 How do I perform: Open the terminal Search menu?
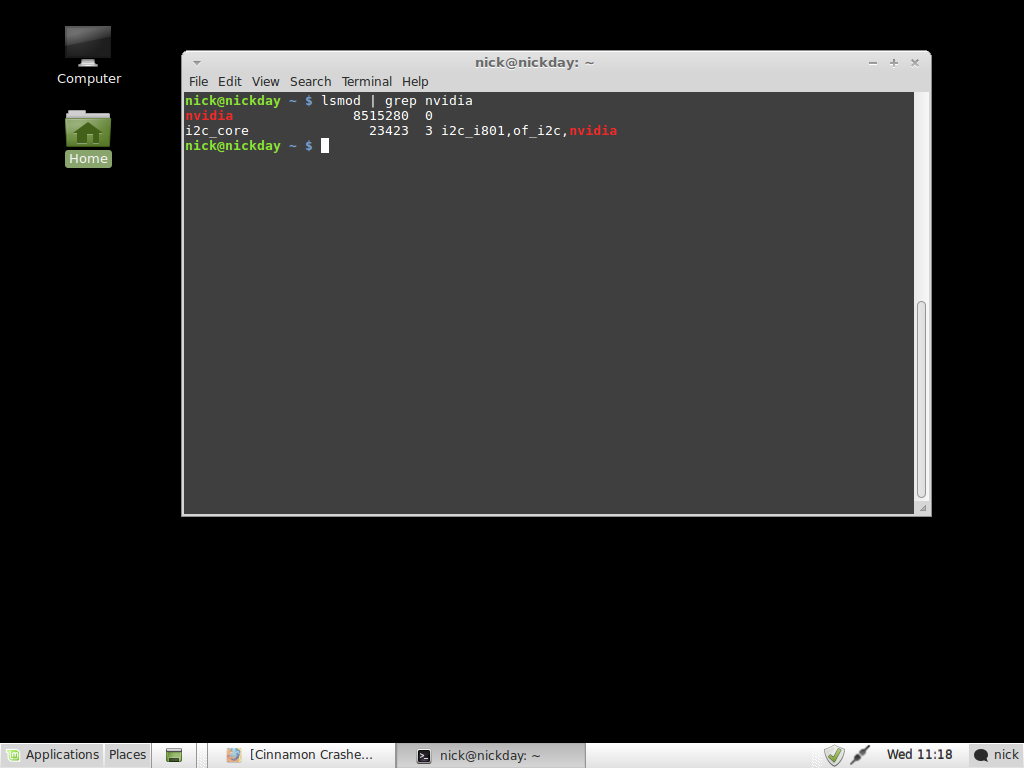[x=310, y=82]
